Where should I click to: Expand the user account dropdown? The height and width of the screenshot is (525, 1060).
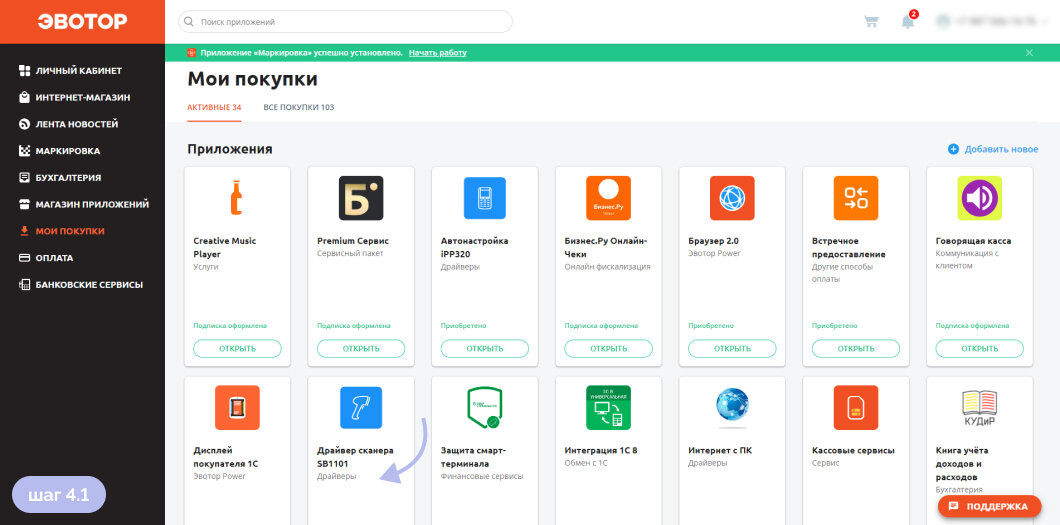pyautogui.click(x=992, y=22)
